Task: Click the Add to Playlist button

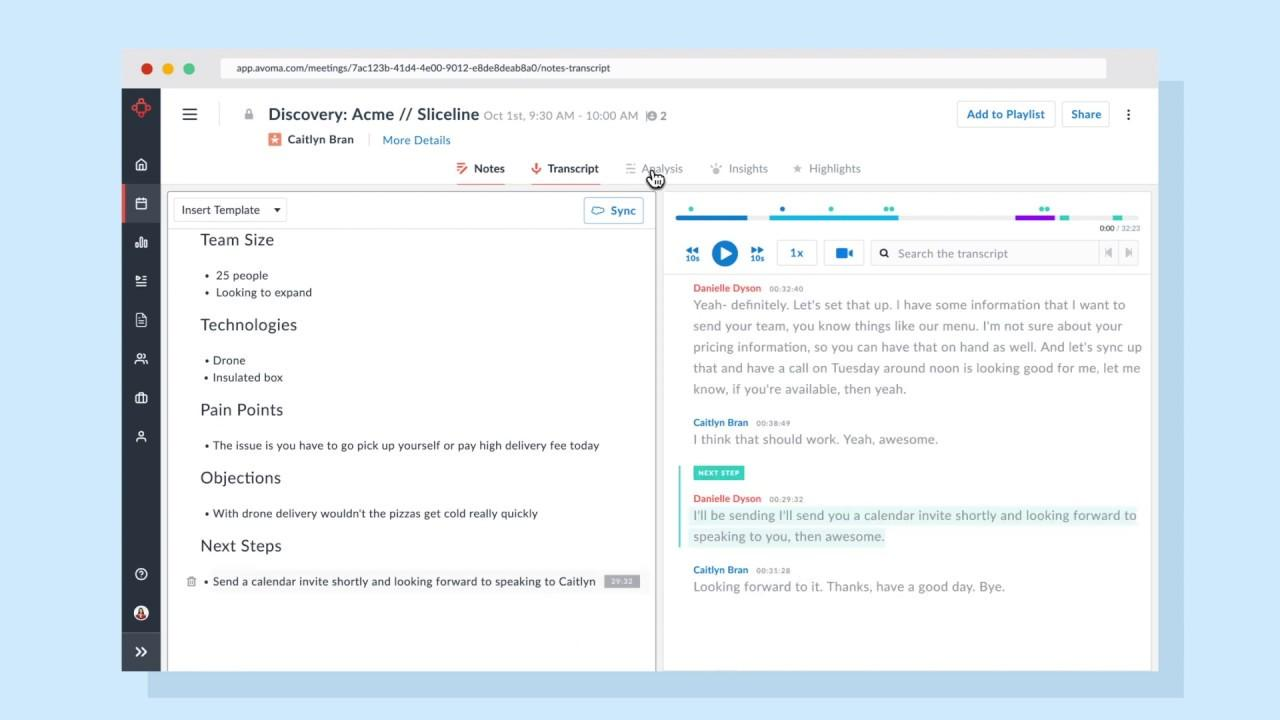Action: 1005,114
